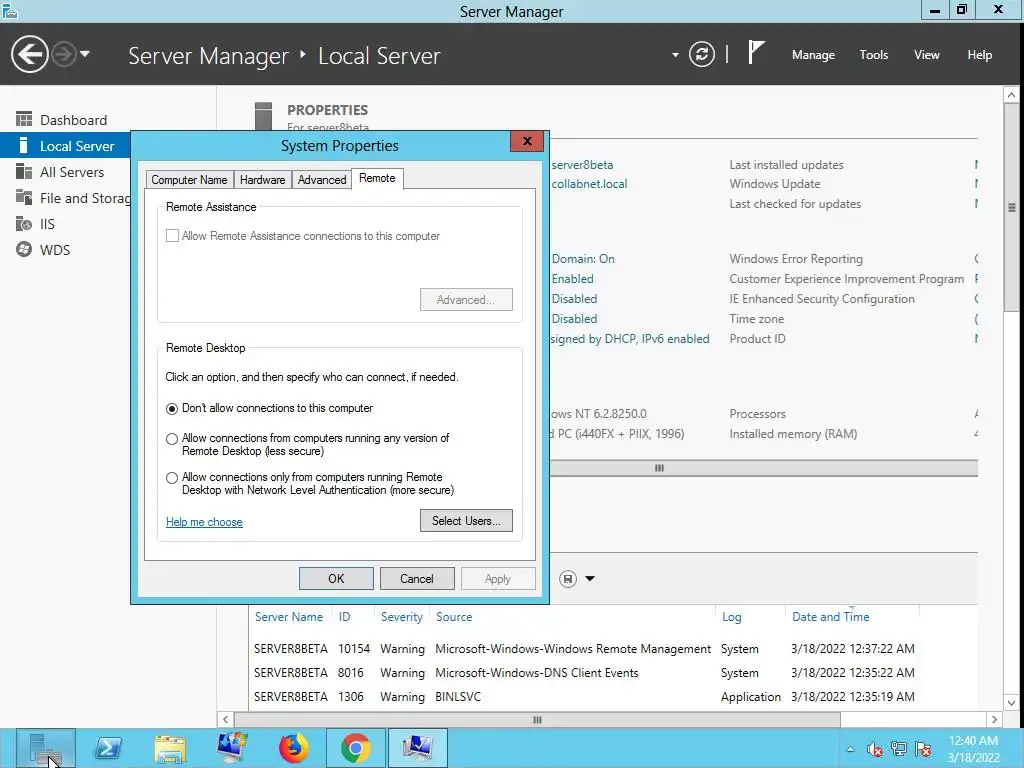Open the dropdown arrow left of refresh icon
The height and width of the screenshot is (768, 1024).
(x=675, y=55)
